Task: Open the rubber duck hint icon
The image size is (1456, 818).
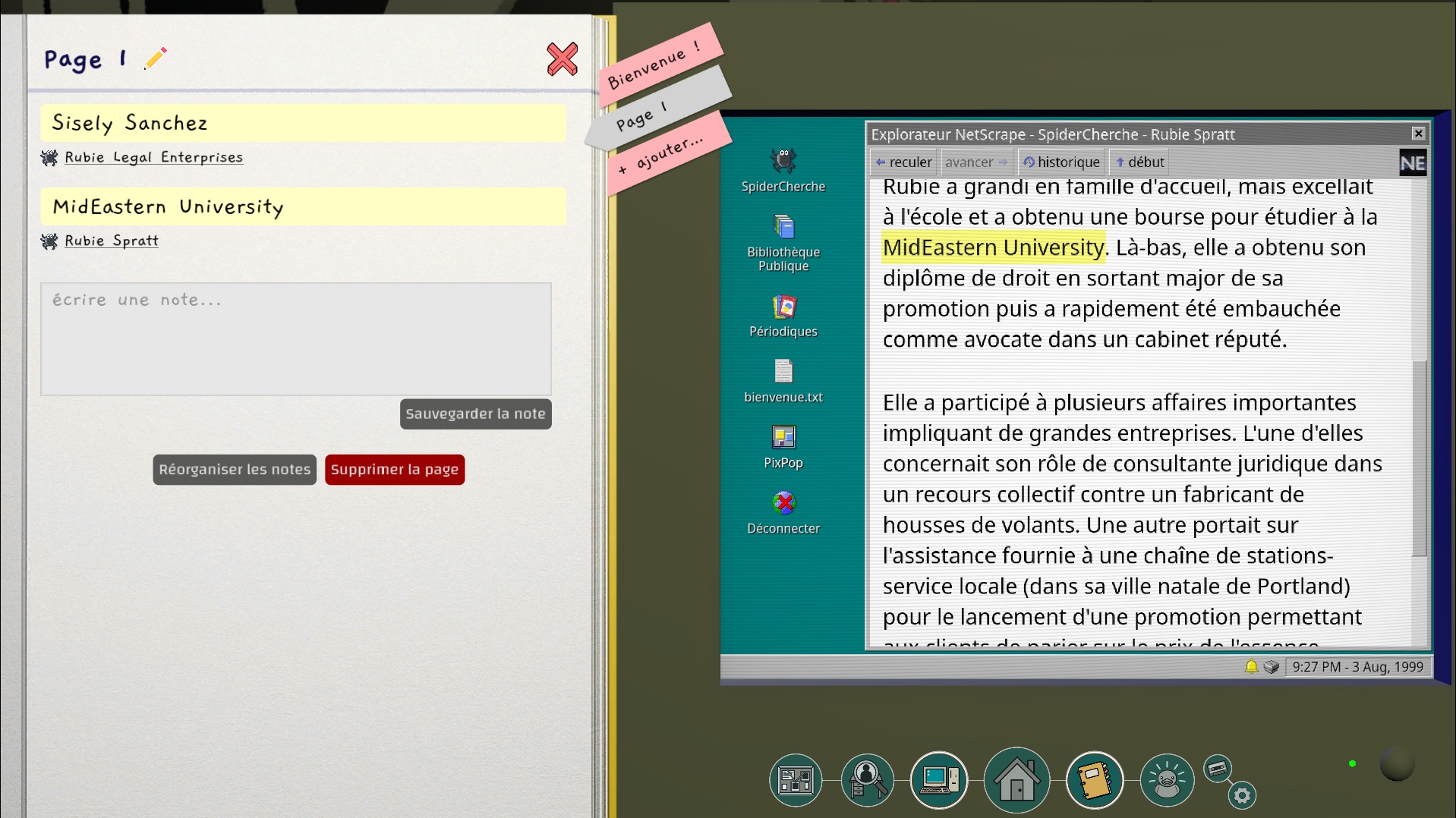Action: 1166,780
